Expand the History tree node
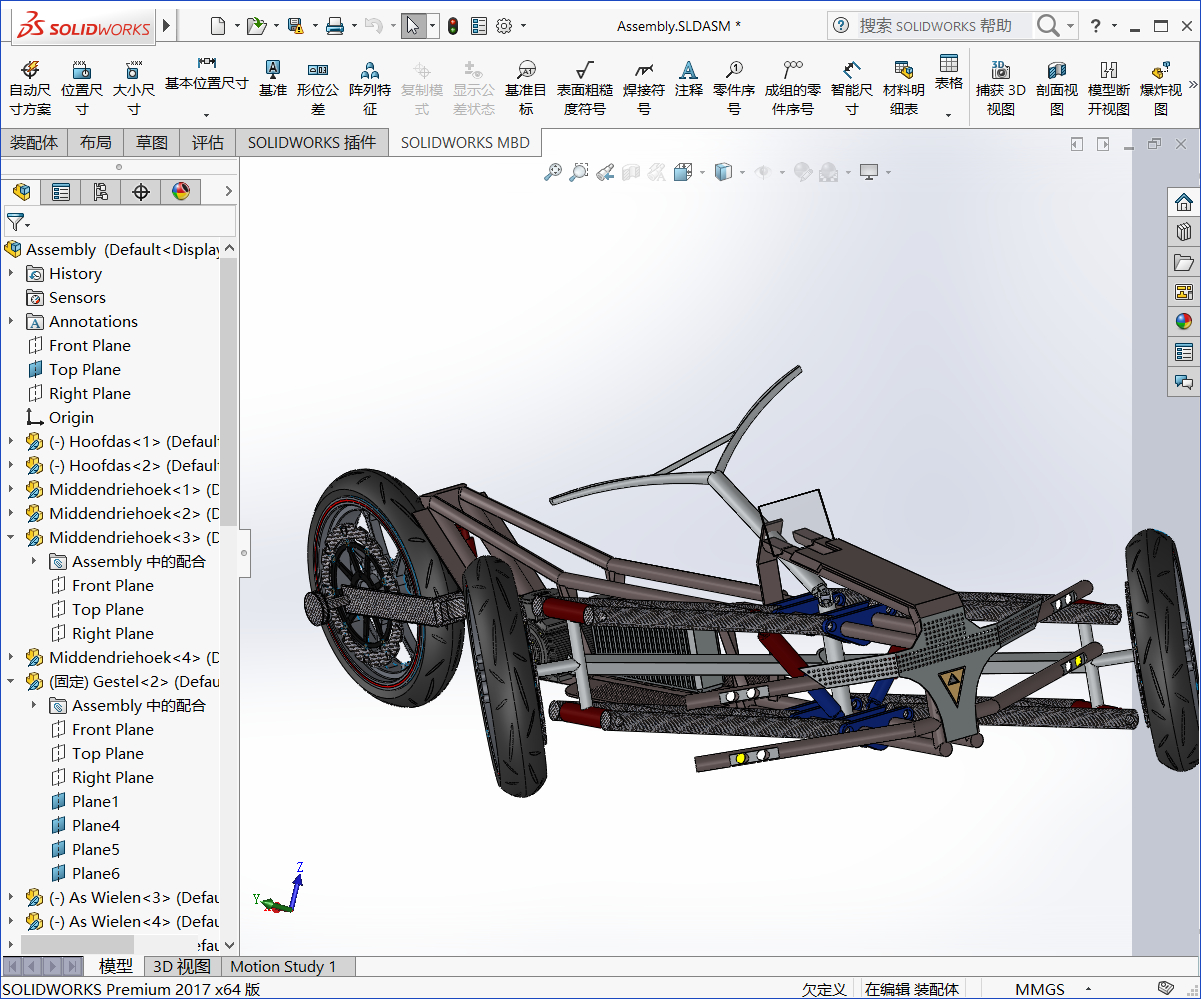 click(x=11, y=273)
